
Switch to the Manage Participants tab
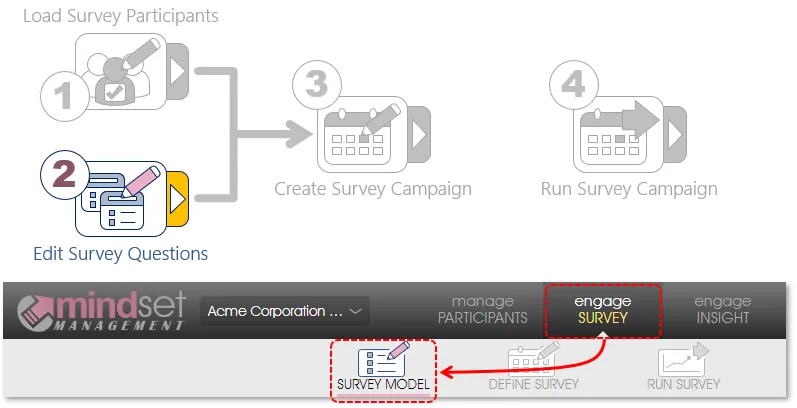pyautogui.click(x=483, y=310)
